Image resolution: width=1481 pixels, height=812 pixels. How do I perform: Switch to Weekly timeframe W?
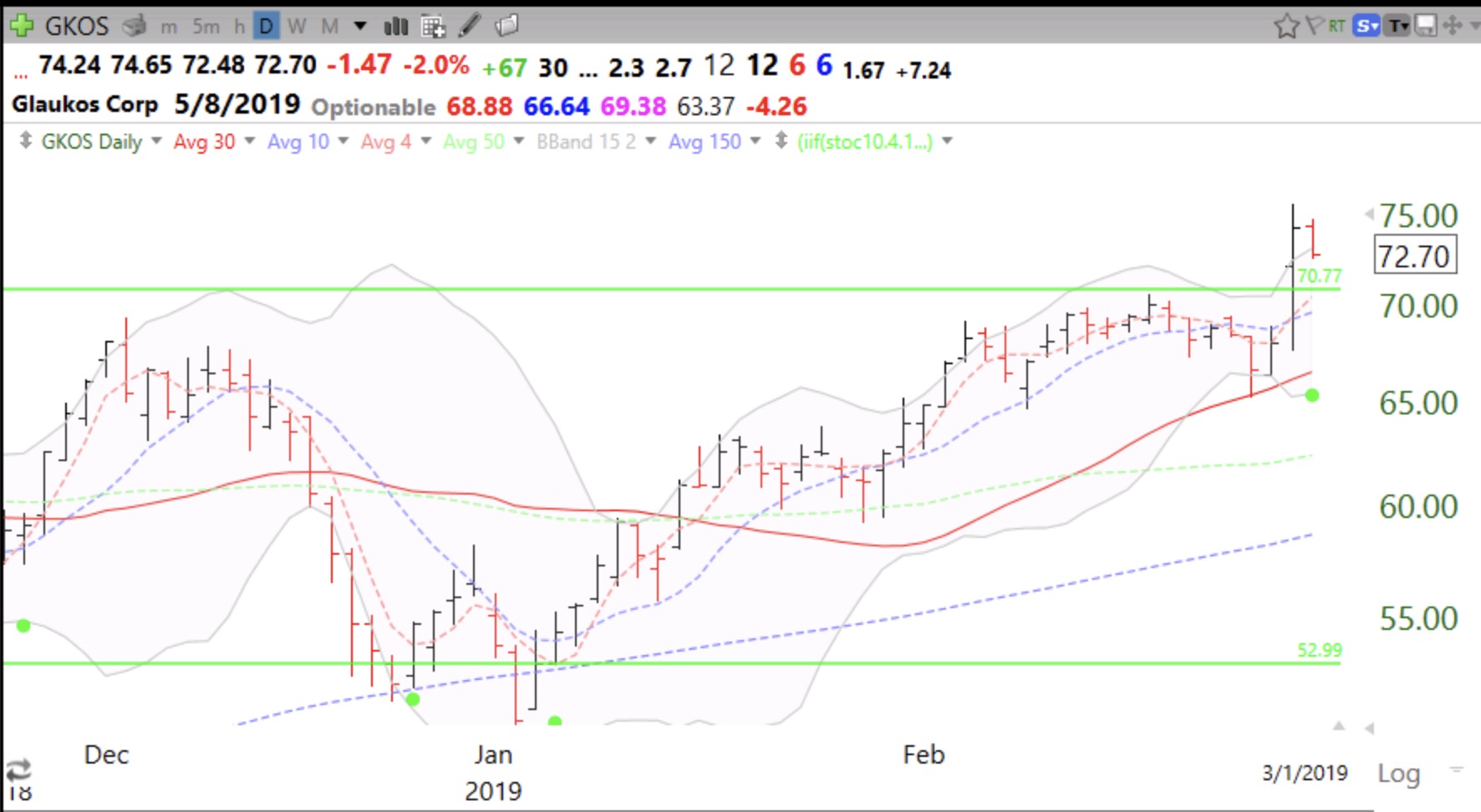pyautogui.click(x=297, y=27)
